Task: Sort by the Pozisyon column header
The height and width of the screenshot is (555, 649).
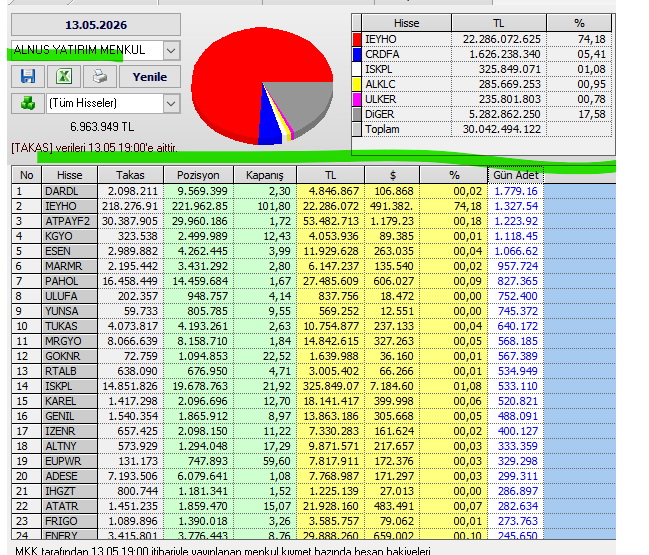Action: 198,175
